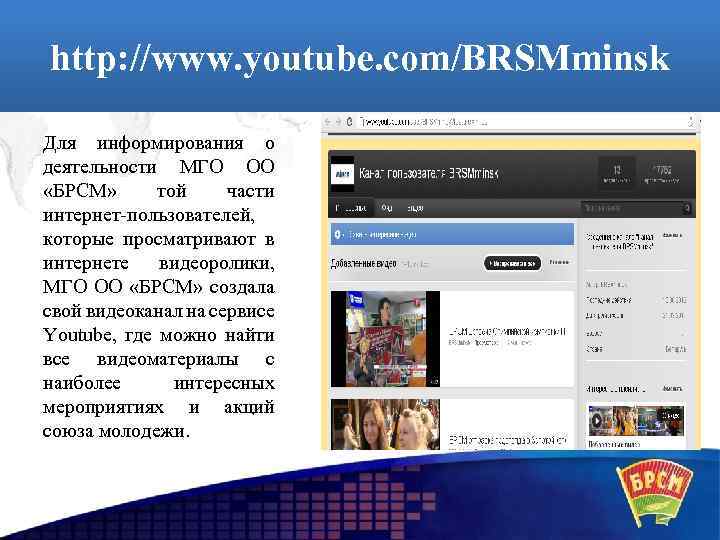Image resolution: width=720 pixels, height=540 pixels.
Task: Click the BRSMminsk channel avatar
Action: pyautogui.click(x=342, y=174)
